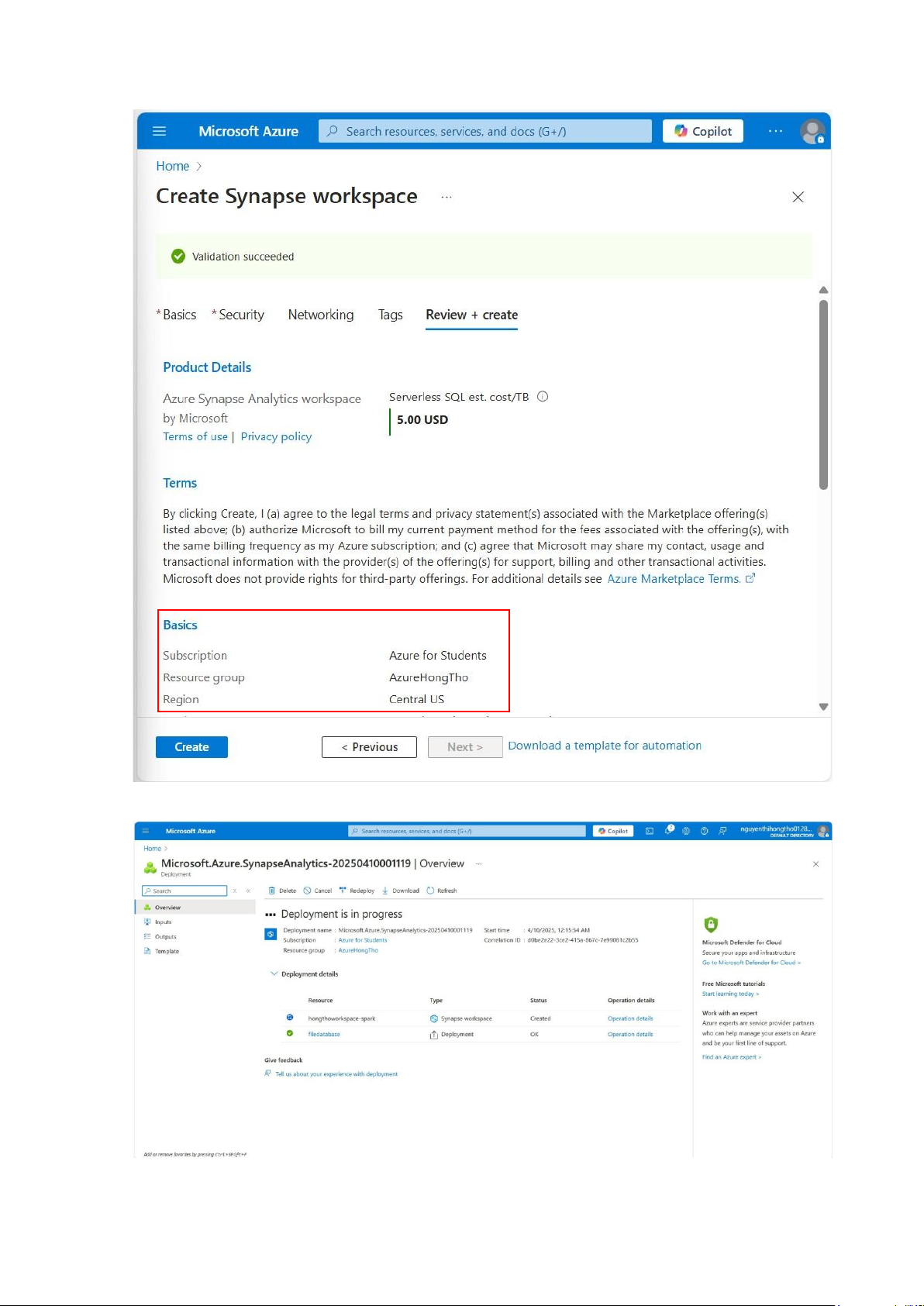
Task: Click the 5.00 USD cost value
Action: [x=422, y=420]
